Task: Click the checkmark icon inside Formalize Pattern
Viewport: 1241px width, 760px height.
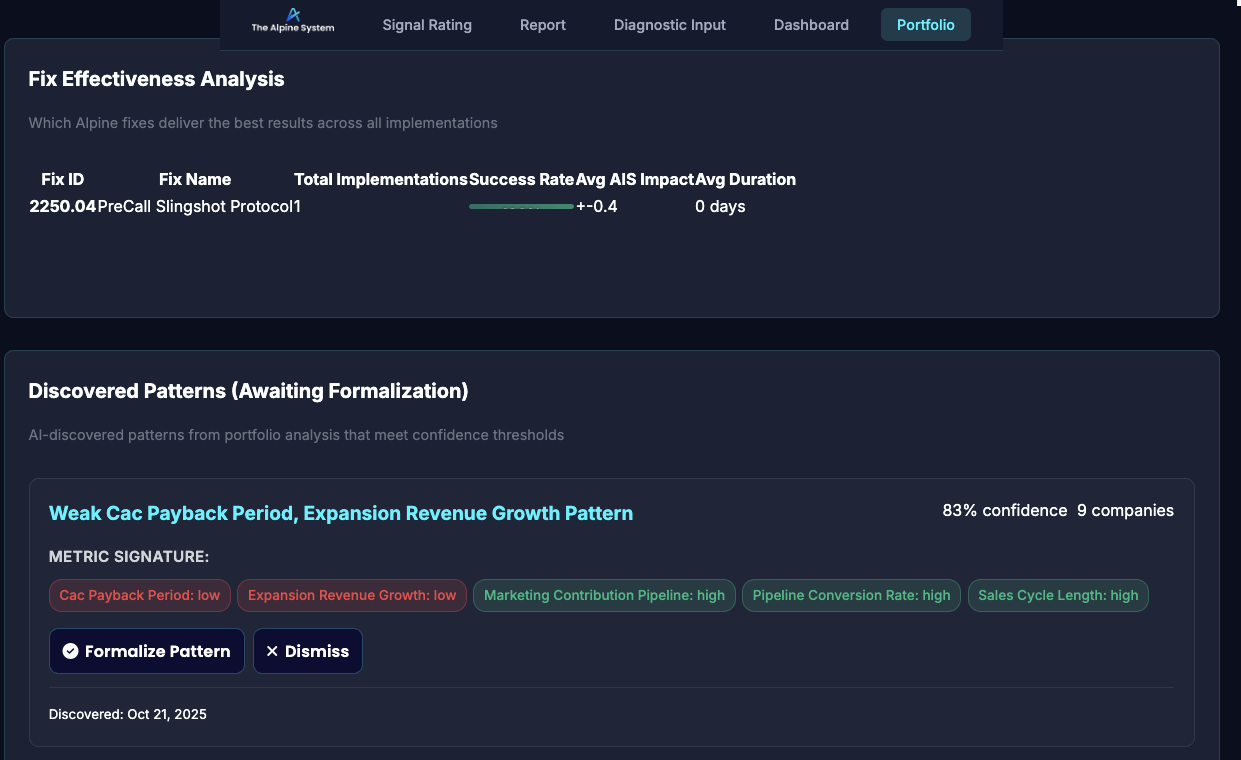Action: 70,651
